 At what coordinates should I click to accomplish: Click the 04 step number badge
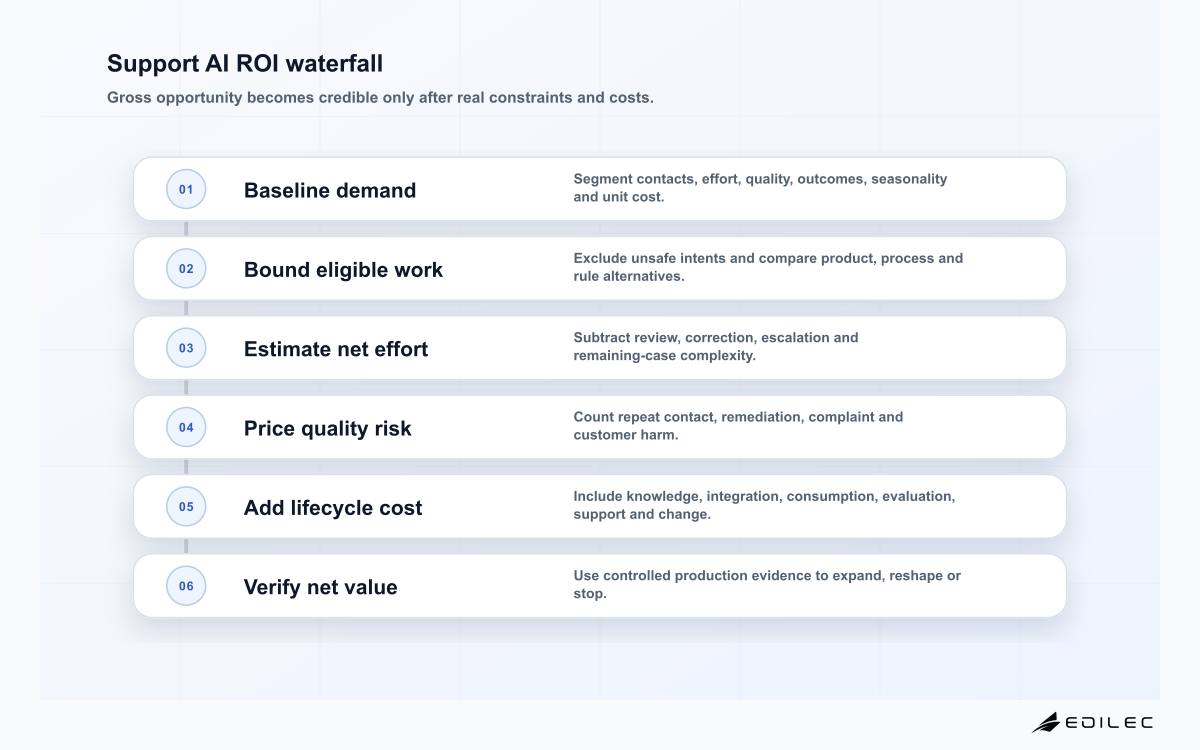(x=186, y=427)
